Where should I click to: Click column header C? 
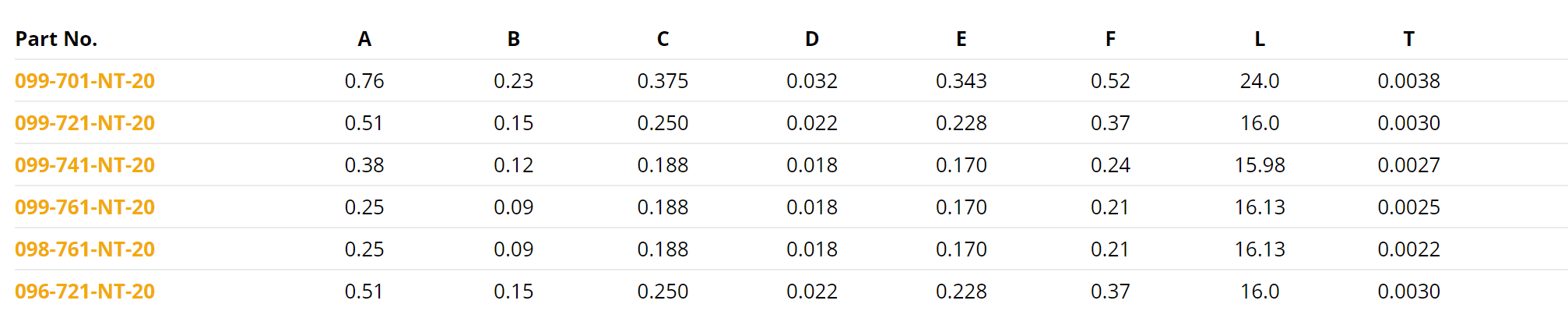coord(663,39)
